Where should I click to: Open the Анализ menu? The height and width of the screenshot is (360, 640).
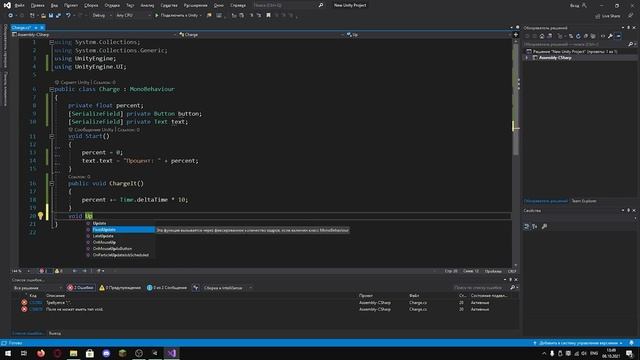click(147, 5)
